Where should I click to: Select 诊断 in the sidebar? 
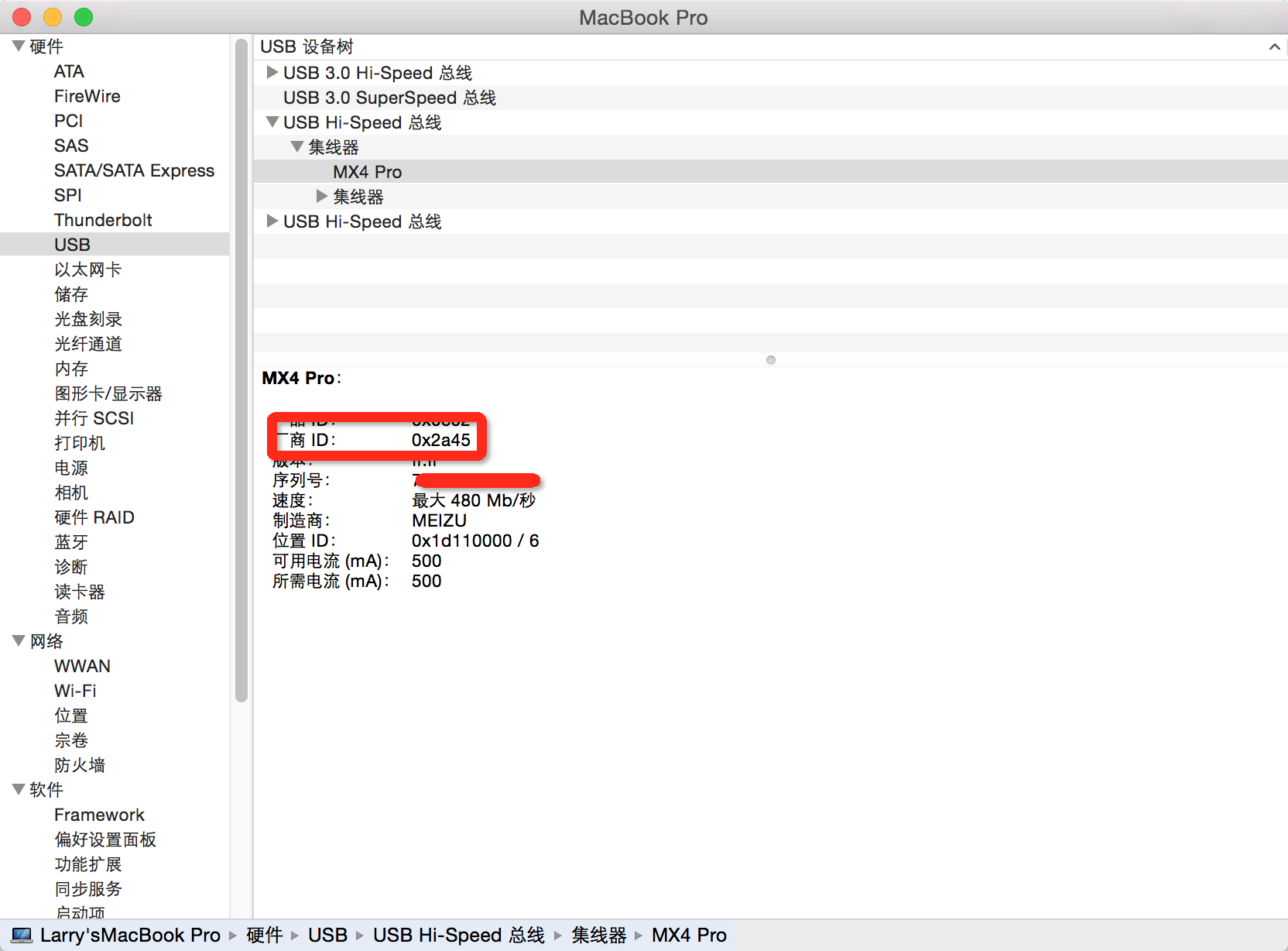coord(71,567)
